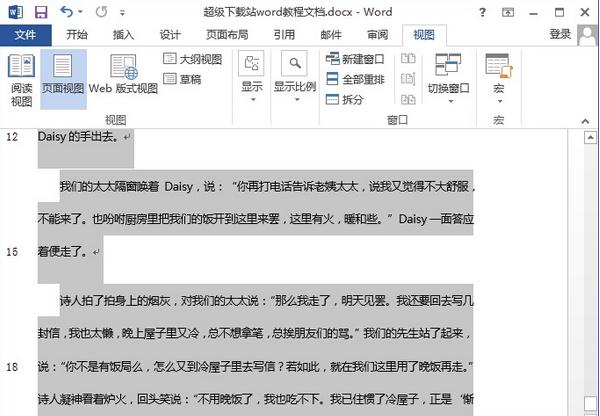600x416 pixels.
Task: Select 页面视图 print layout
Action: [63, 80]
